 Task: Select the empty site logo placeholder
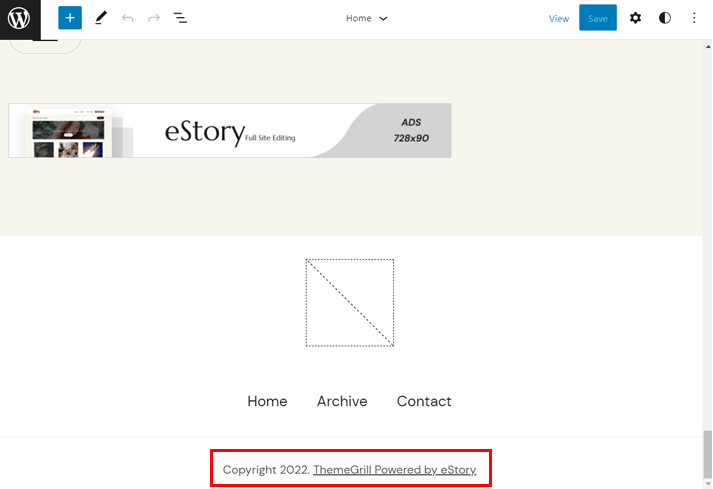point(350,303)
